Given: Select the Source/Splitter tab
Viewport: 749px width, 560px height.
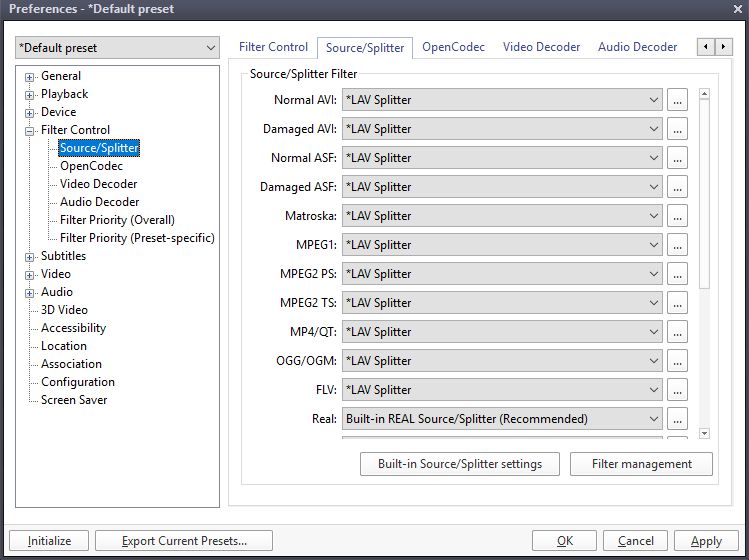Looking at the screenshot, I should [x=365, y=48].
